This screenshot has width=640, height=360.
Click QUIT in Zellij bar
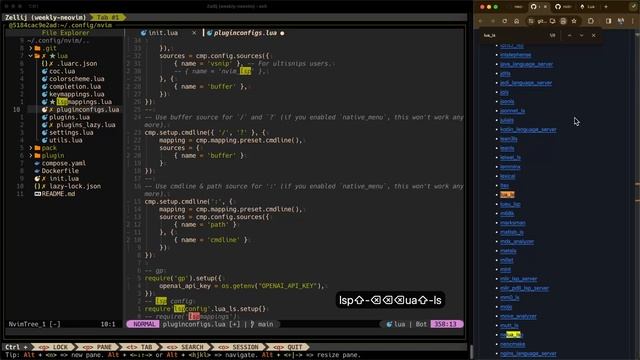point(289,347)
